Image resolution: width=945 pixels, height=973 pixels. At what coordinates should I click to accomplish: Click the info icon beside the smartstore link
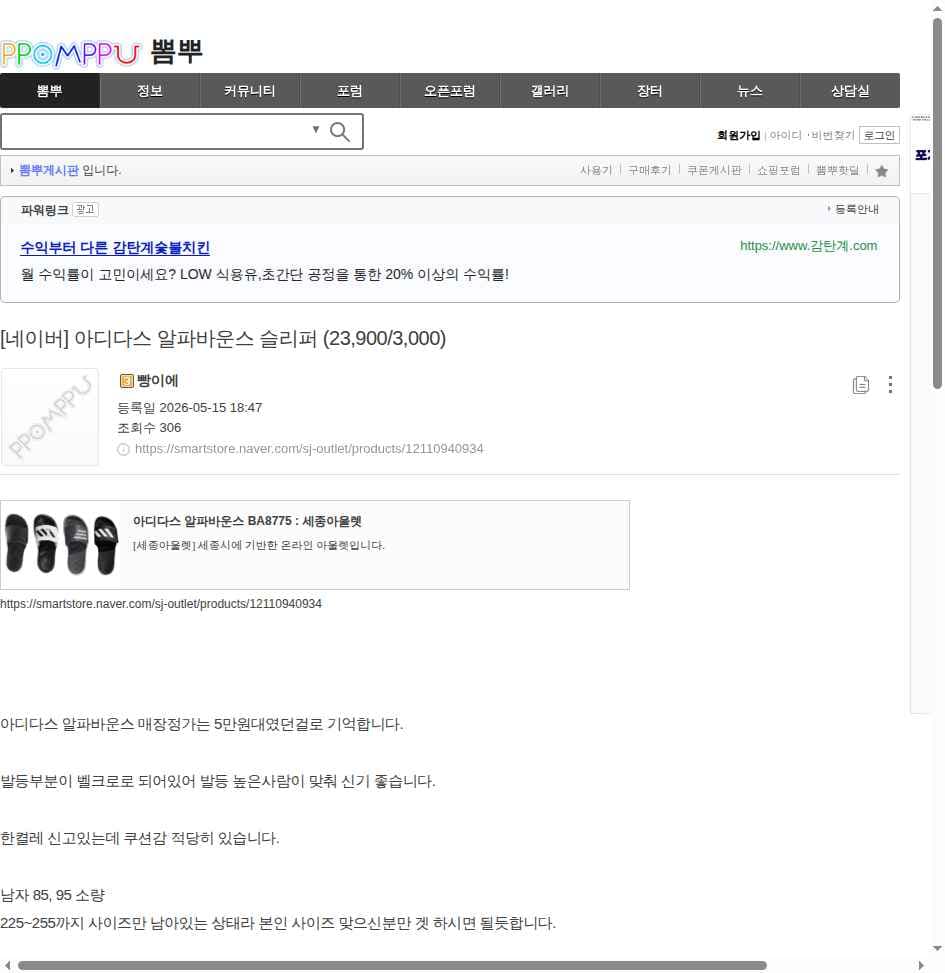pyautogui.click(x=123, y=449)
